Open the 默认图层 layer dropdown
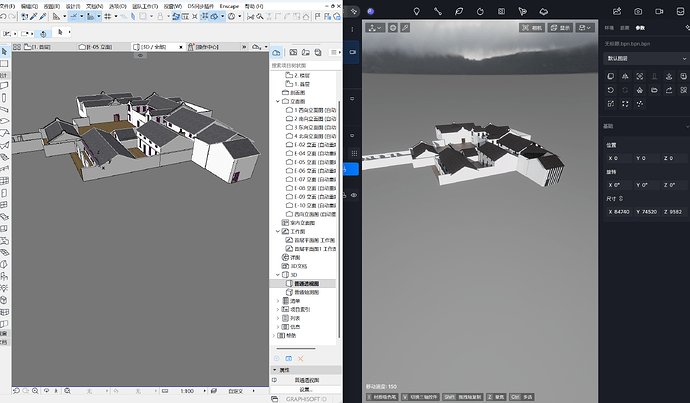Screen dimensions: 690x403 tap(642, 59)
